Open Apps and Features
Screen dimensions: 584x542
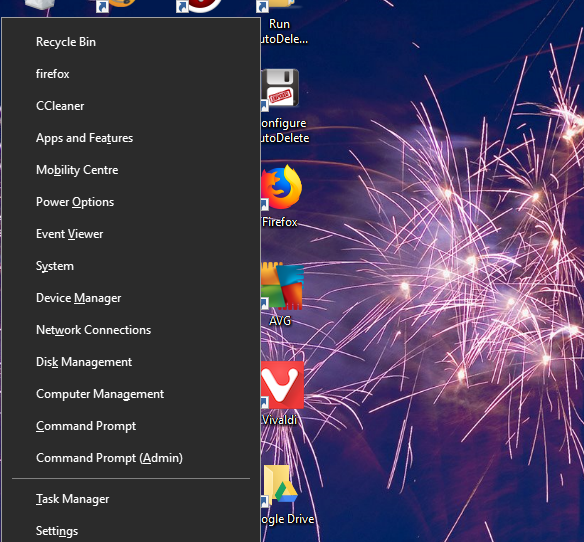point(130,138)
